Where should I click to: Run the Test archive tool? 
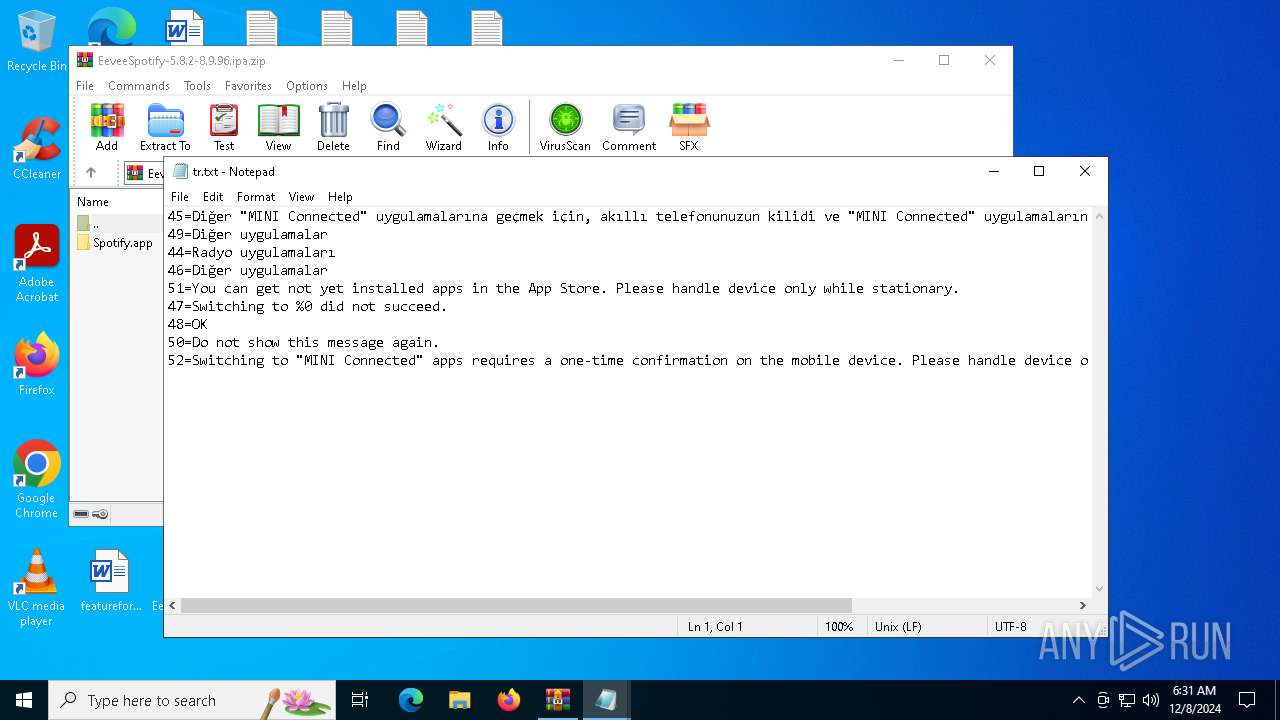point(224,127)
